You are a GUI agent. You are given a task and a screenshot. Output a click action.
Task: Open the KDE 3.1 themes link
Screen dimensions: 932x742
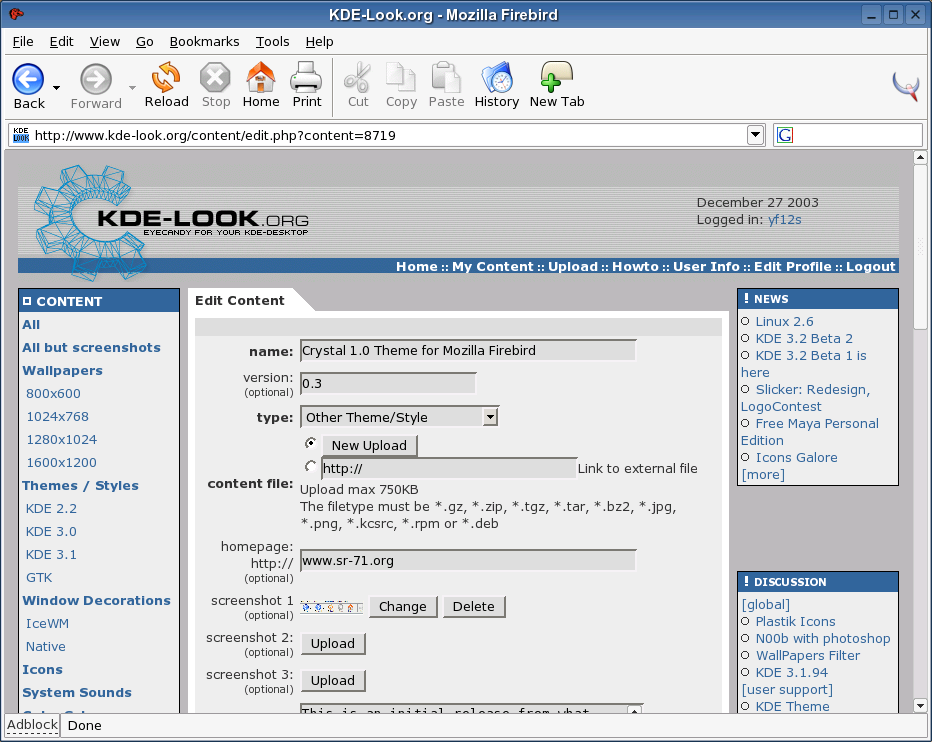pyautogui.click(x=51, y=555)
